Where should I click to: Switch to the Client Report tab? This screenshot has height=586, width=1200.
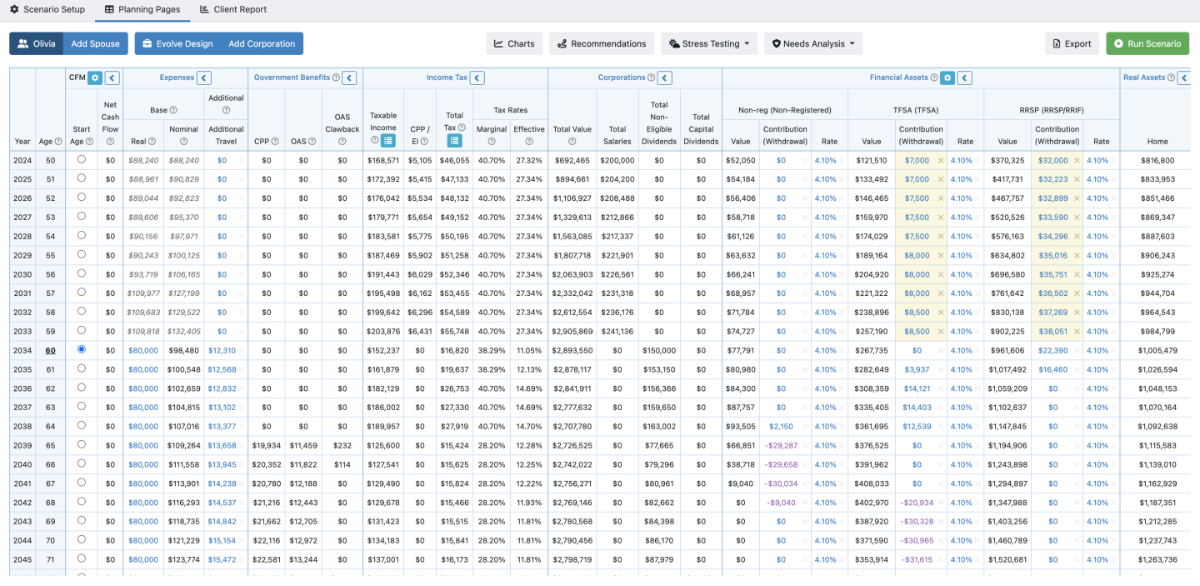[233, 9]
